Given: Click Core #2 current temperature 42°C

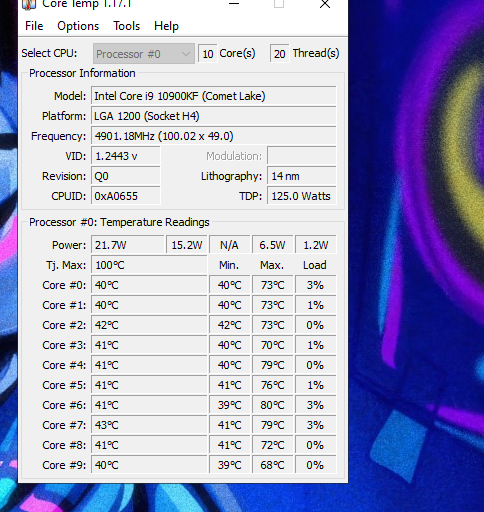Looking at the screenshot, I should click(x=149, y=325).
